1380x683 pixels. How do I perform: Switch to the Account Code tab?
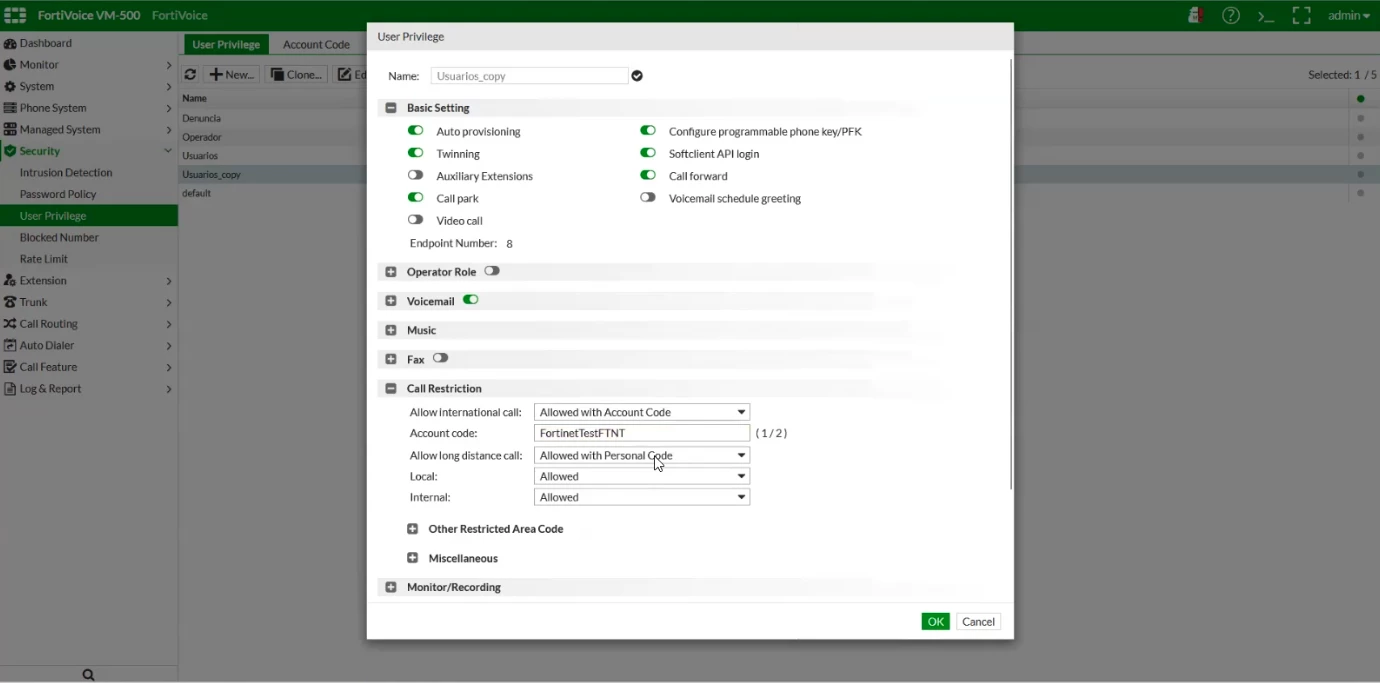(x=316, y=44)
